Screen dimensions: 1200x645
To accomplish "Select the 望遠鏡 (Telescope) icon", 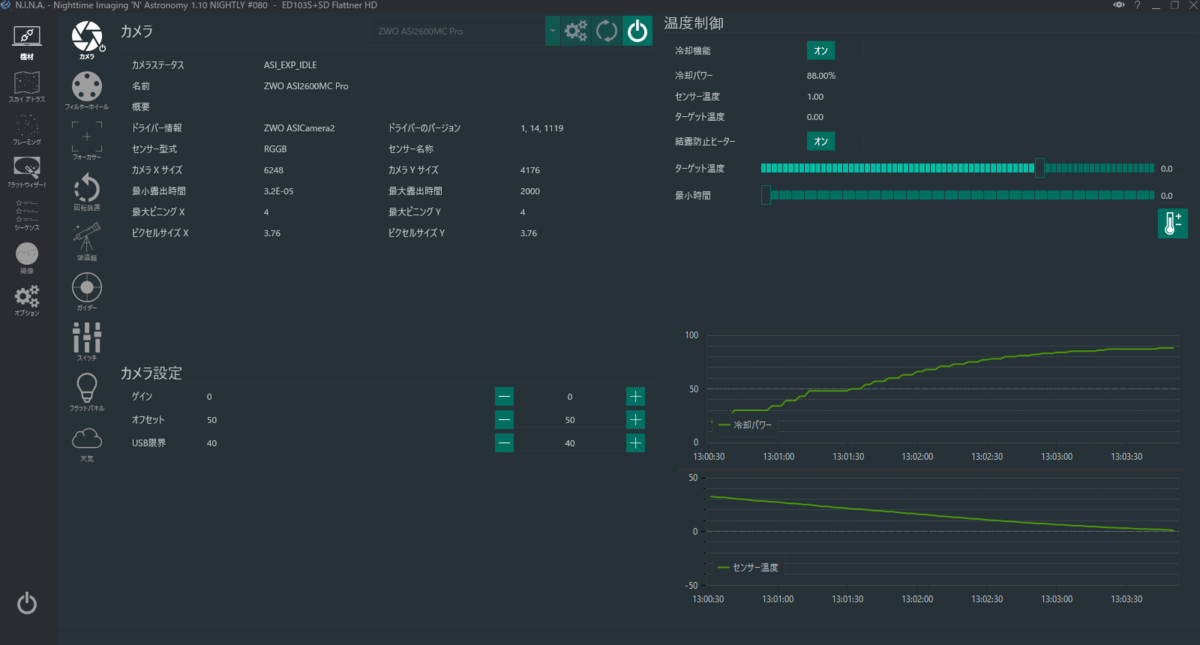I will [x=87, y=241].
